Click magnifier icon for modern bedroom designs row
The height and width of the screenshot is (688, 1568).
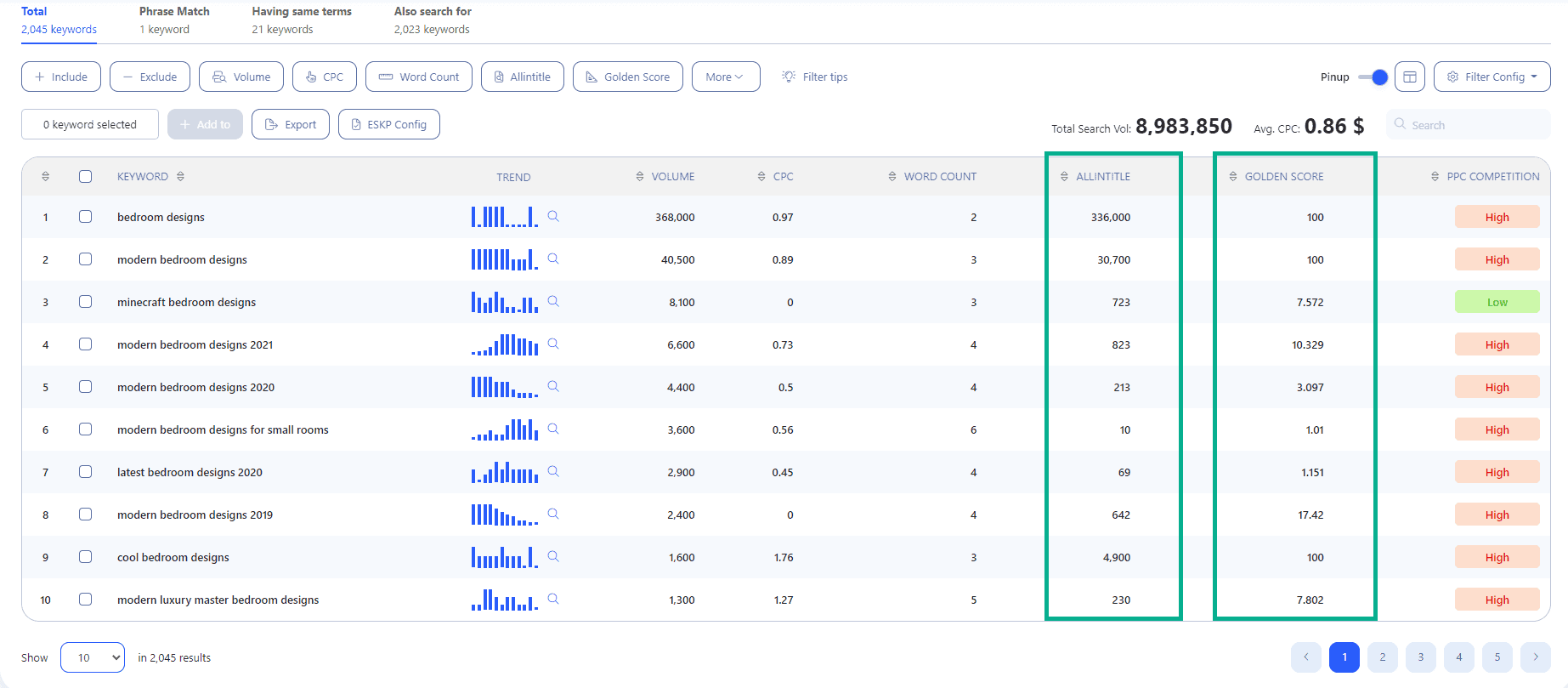553,259
